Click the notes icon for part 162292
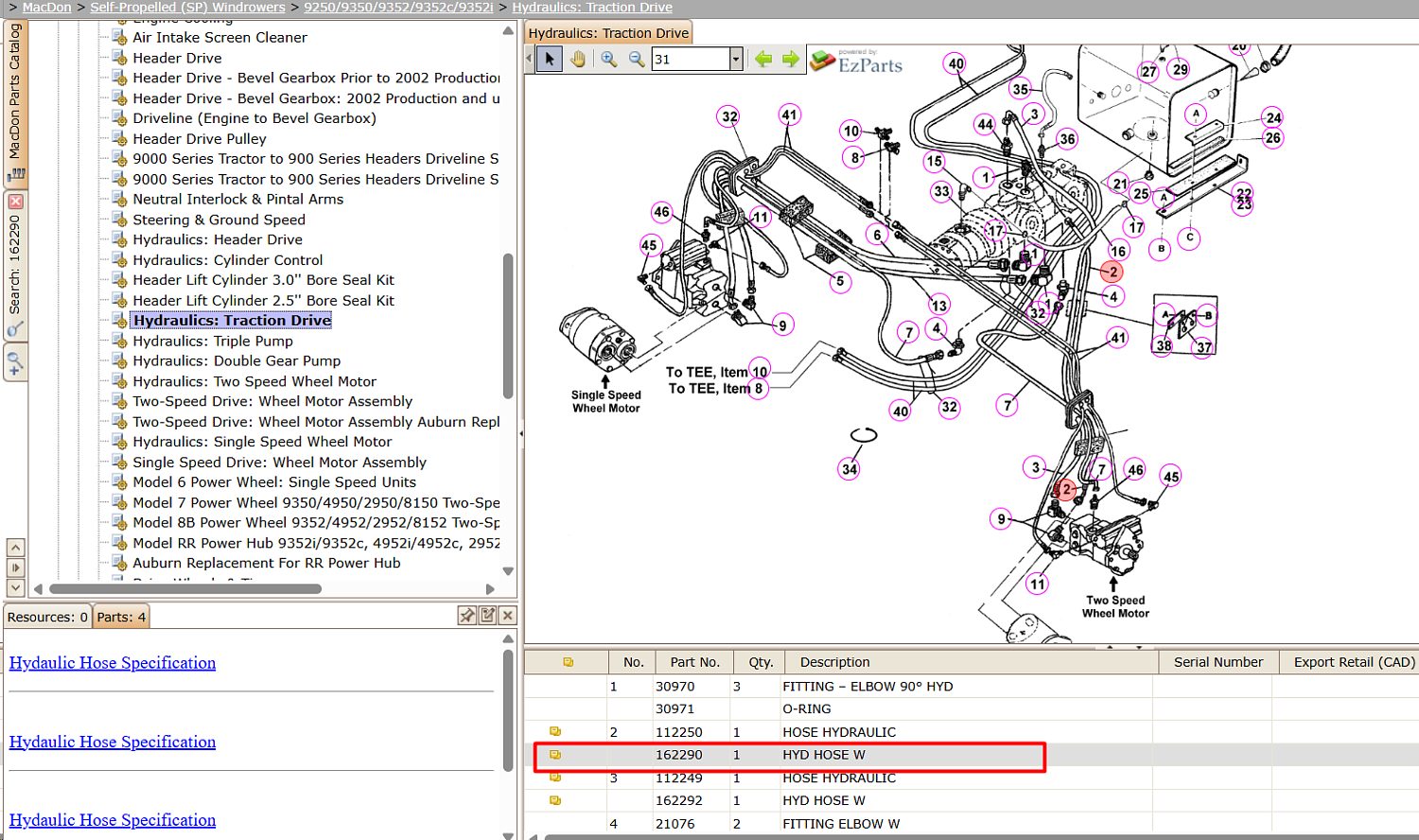This screenshot has width=1419, height=840. (x=555, y=800)
